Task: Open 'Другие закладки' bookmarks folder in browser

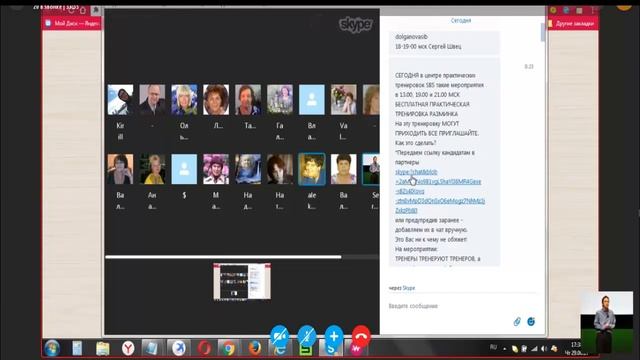Action: point(572,24)
